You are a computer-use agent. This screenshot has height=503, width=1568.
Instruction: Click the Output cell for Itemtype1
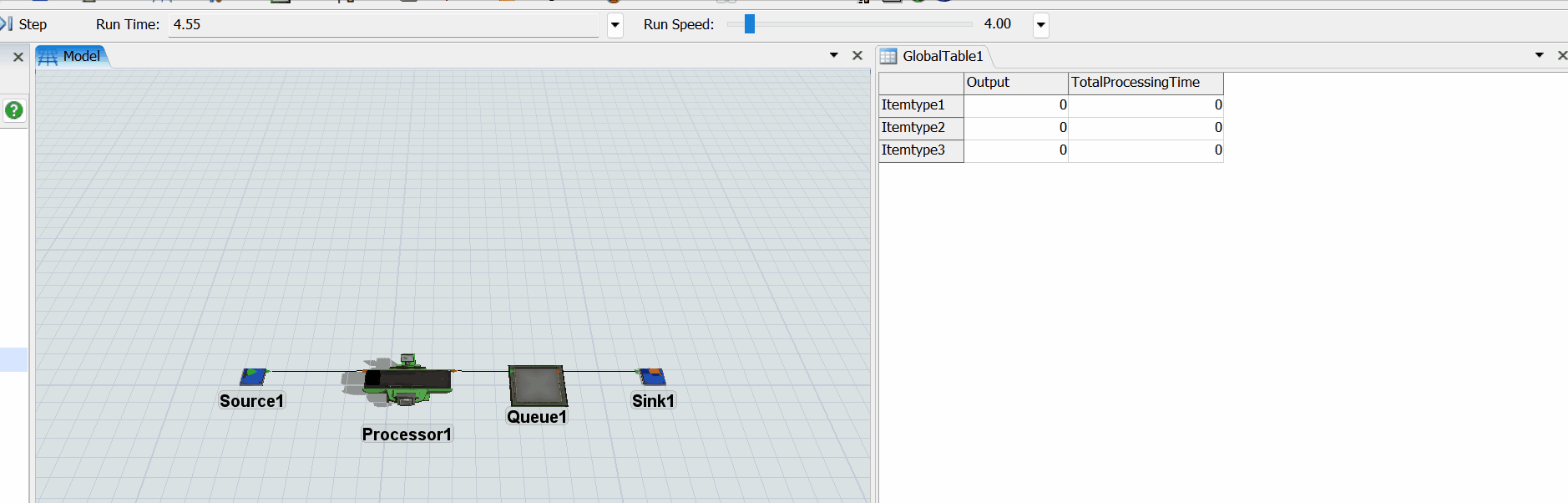click(x=1016, y=105)
